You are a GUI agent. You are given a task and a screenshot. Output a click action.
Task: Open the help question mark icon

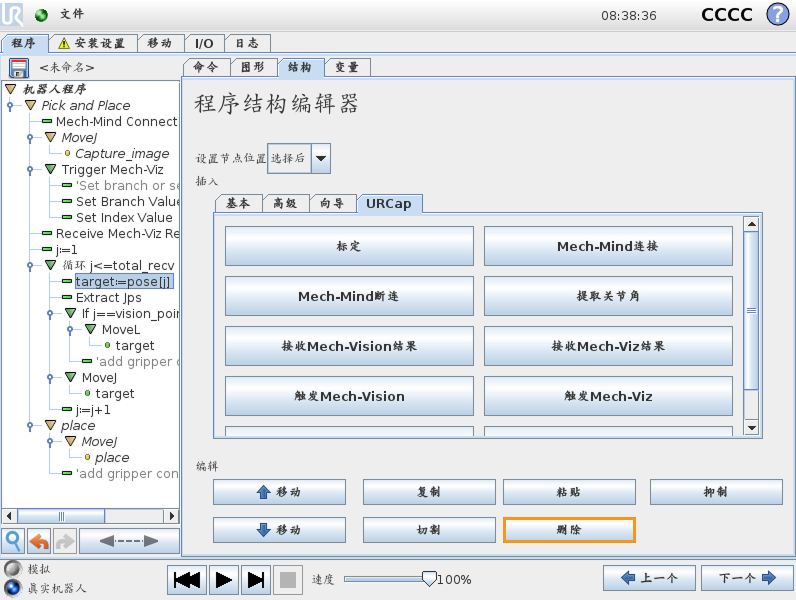coord(776,15)
